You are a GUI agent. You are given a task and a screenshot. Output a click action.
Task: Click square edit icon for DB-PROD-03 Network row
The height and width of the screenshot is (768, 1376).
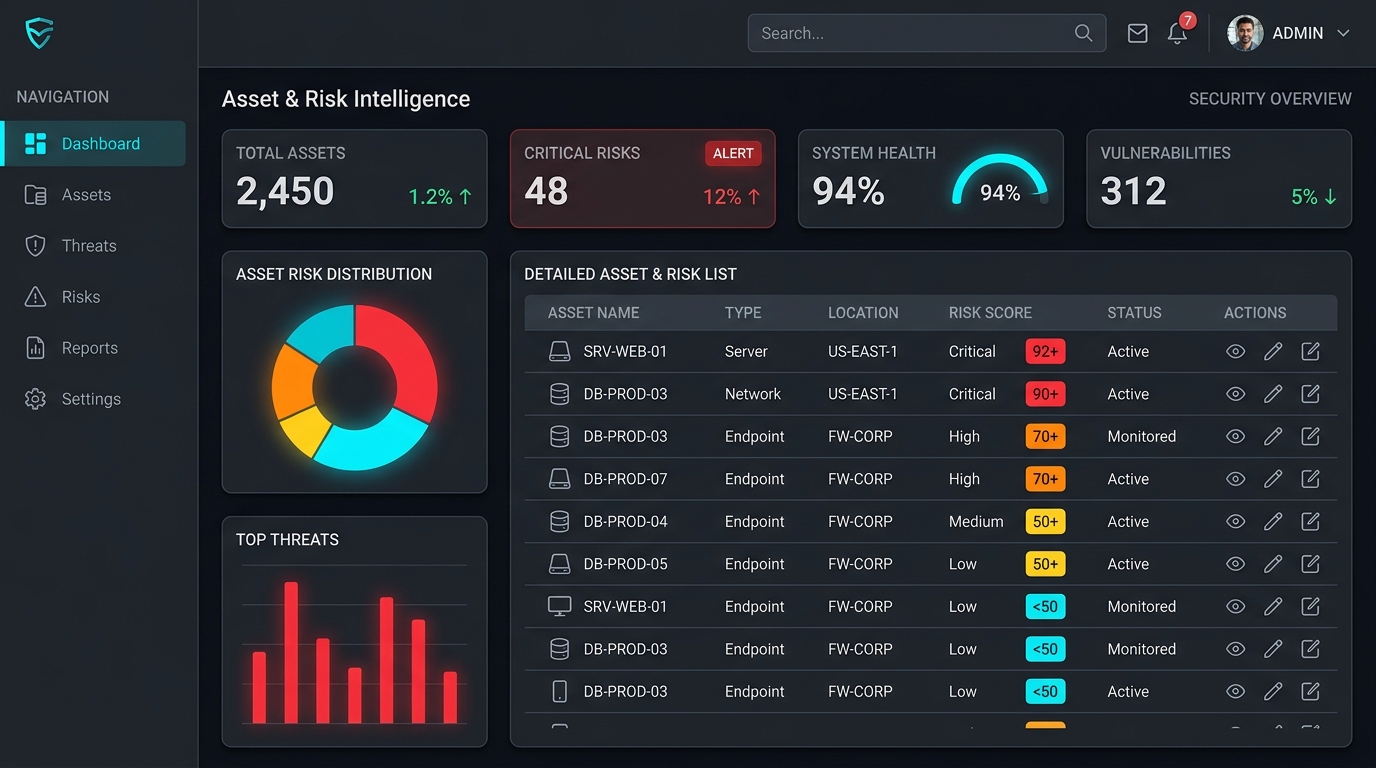click(1310, 394)
